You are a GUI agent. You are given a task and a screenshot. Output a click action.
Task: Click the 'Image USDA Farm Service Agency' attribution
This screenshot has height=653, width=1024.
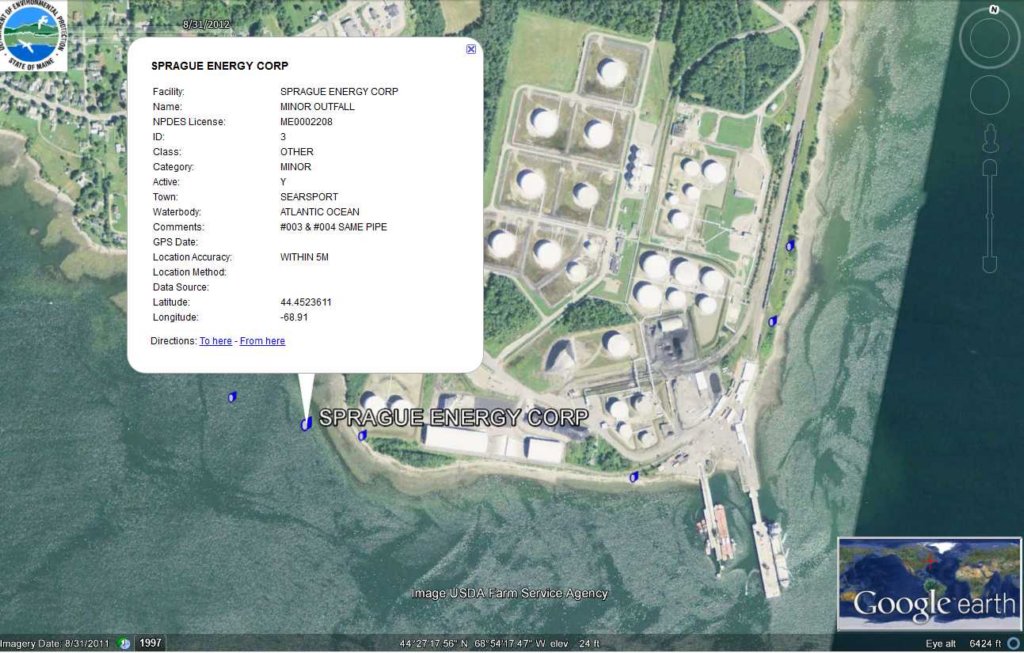click(509, 593)
